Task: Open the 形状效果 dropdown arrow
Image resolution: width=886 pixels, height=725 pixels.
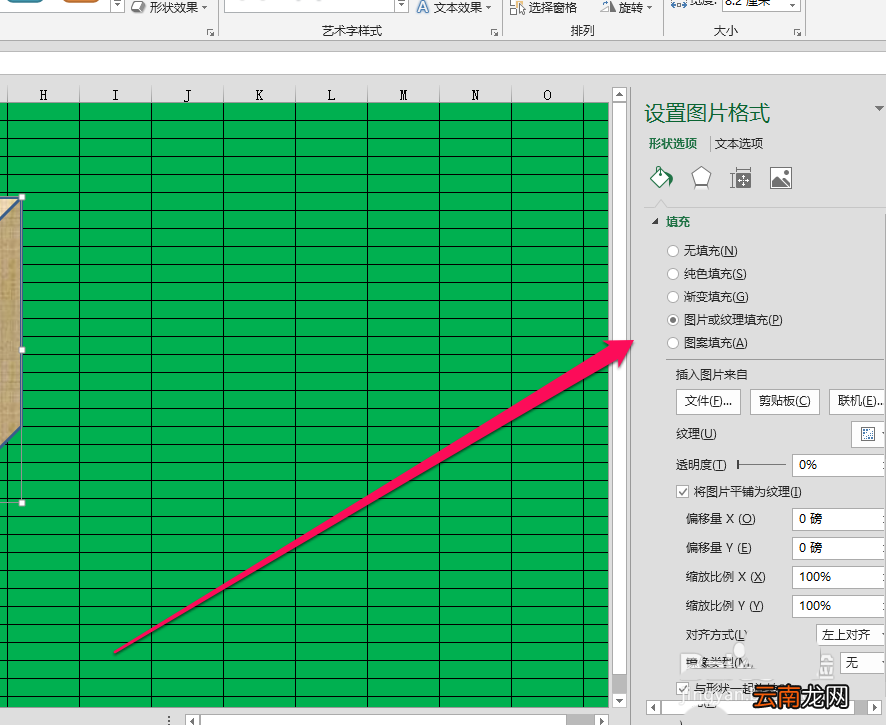Action: pyautogui.click(x=205, y=8)
